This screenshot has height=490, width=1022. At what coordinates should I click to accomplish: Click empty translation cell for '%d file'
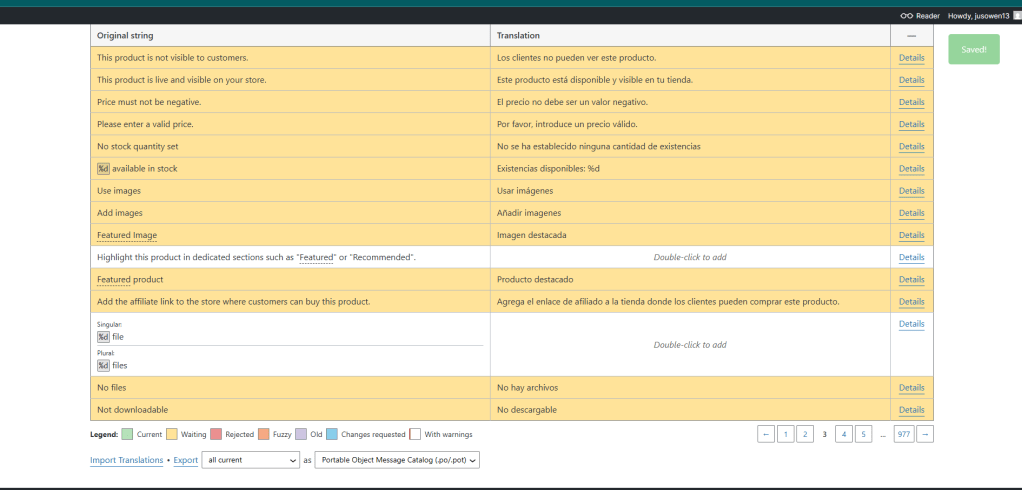point(690,345)
